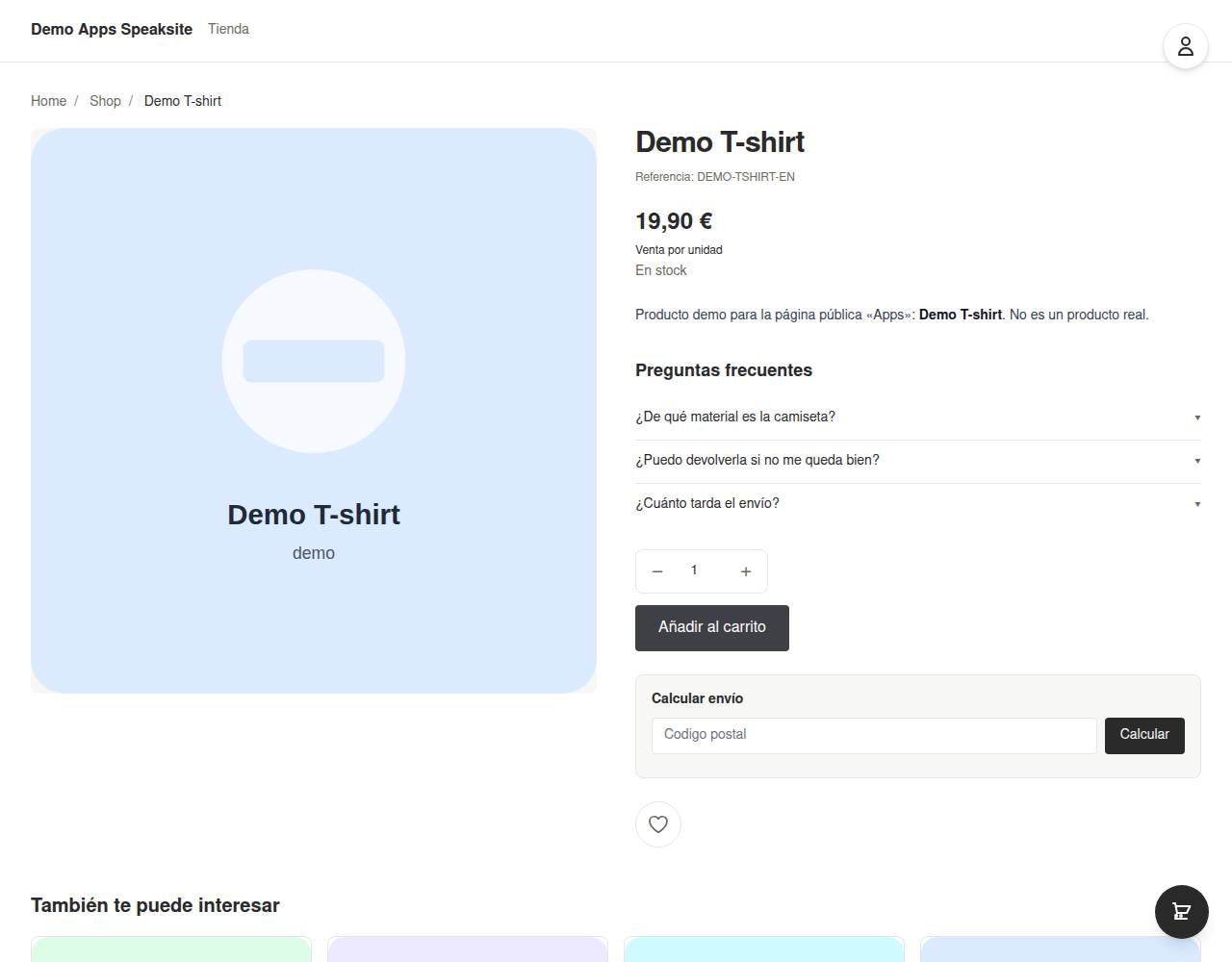
Task: Click the "Demo T-shirt" product title heading
Action: pyautogui.click(x=720, y=142)
